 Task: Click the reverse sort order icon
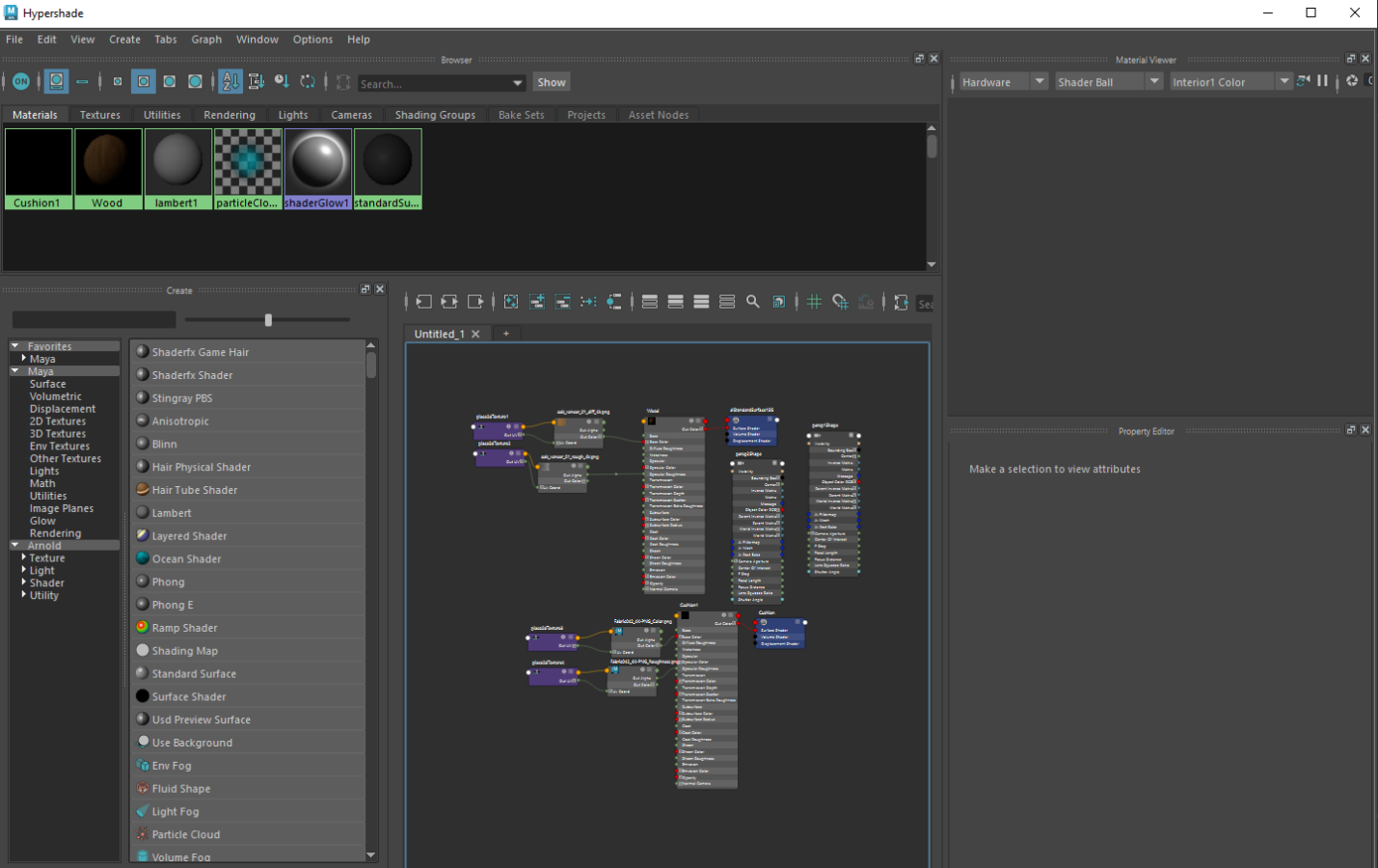(308, 82)
